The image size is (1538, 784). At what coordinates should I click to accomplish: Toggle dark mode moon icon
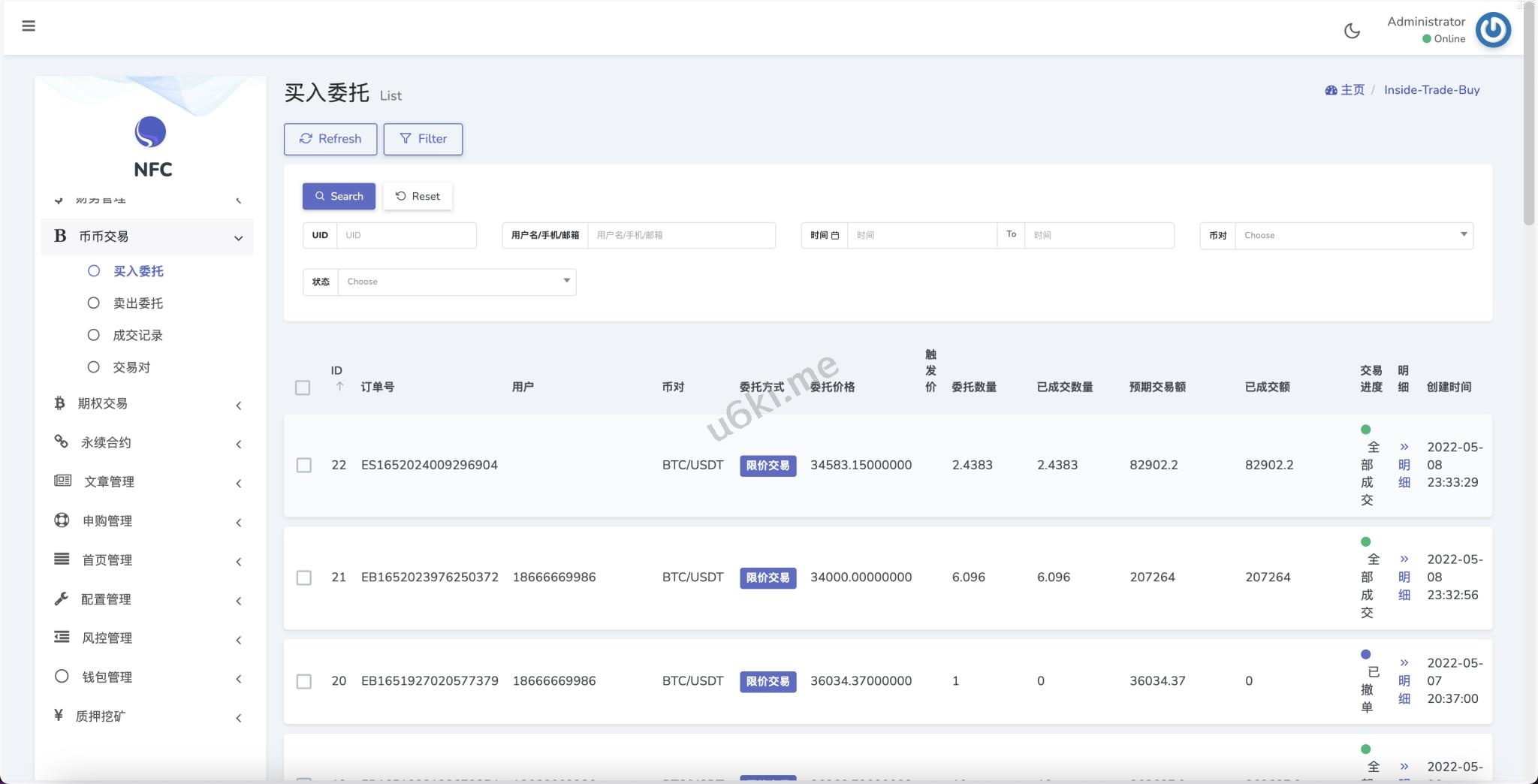[1352, 31]
